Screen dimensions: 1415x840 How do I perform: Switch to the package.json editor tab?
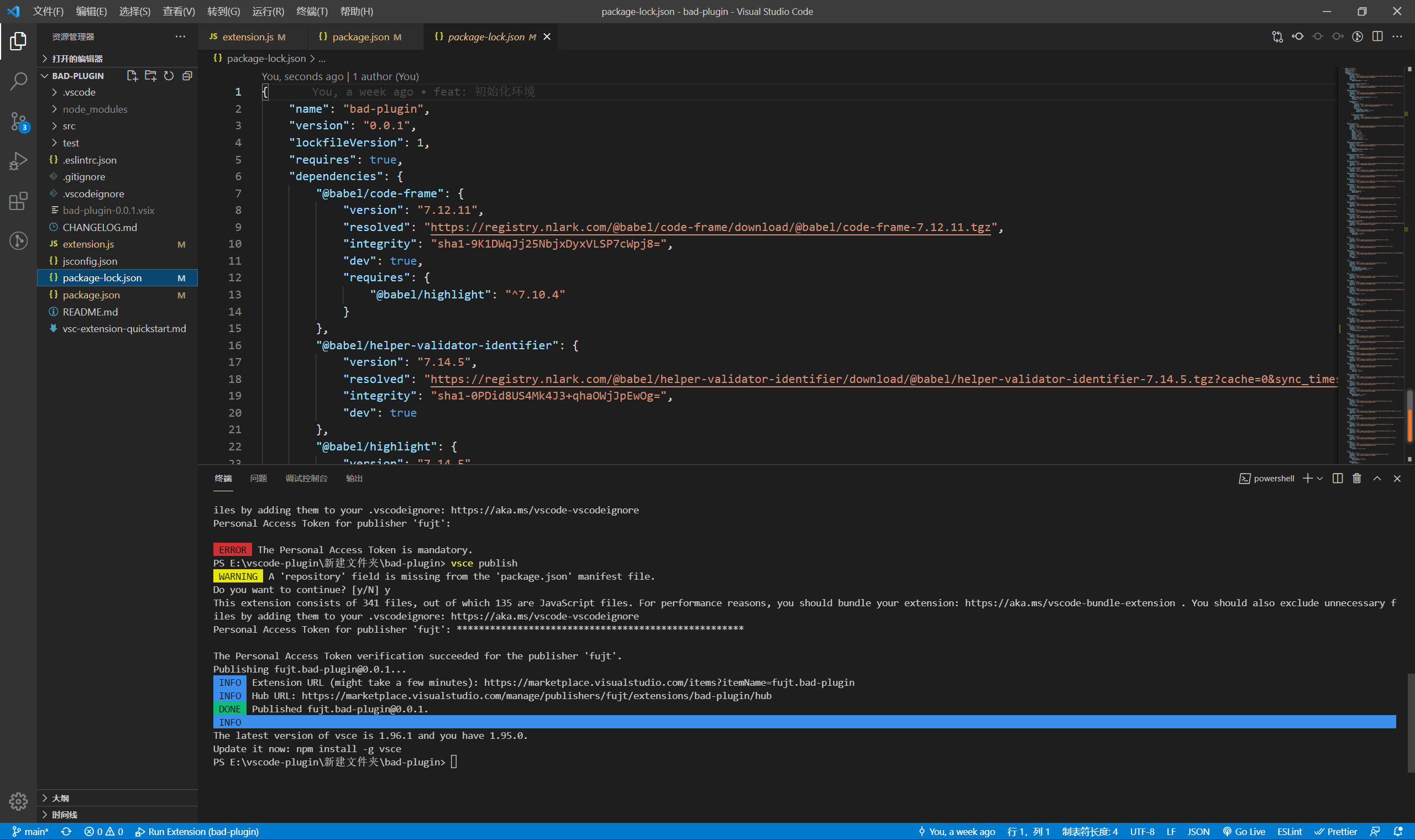coord(360,37)
